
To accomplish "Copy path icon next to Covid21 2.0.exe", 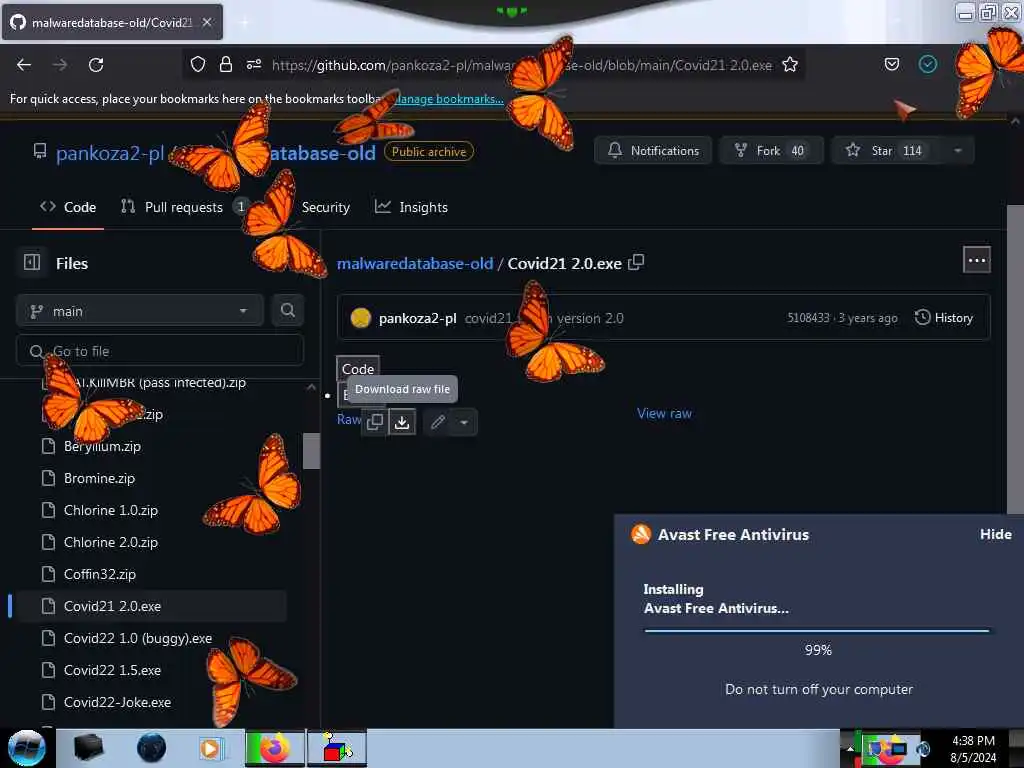I will pyautogui.click(x=635, y=263).
